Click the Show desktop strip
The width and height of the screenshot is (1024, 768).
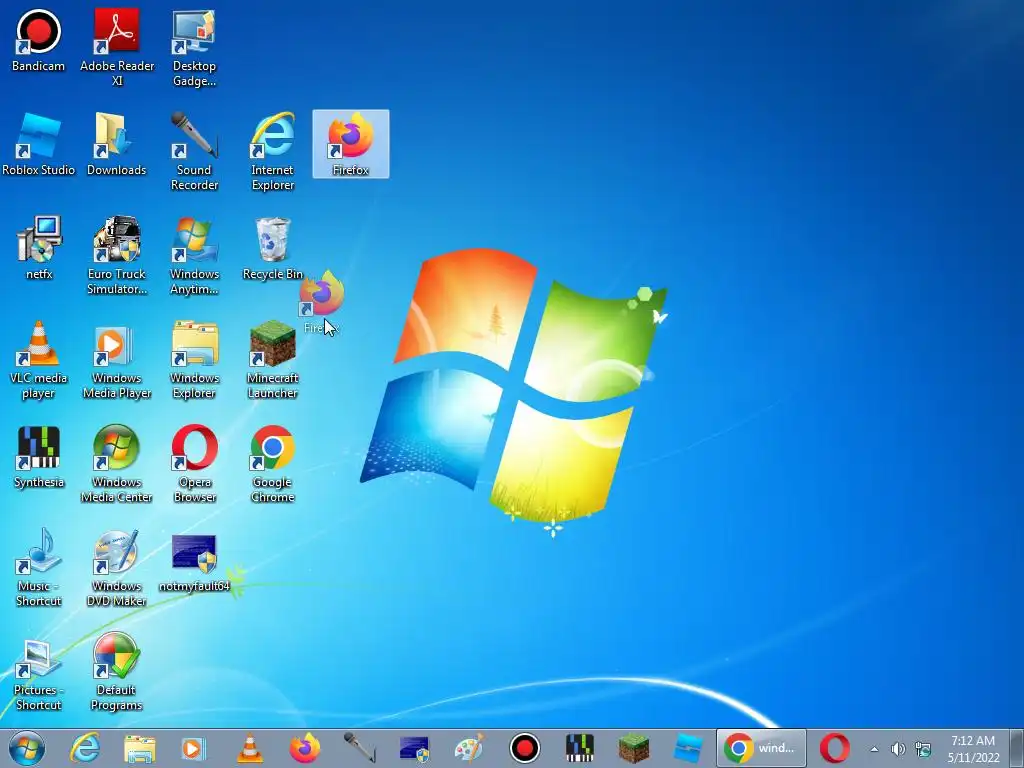tap(1017, 748)
